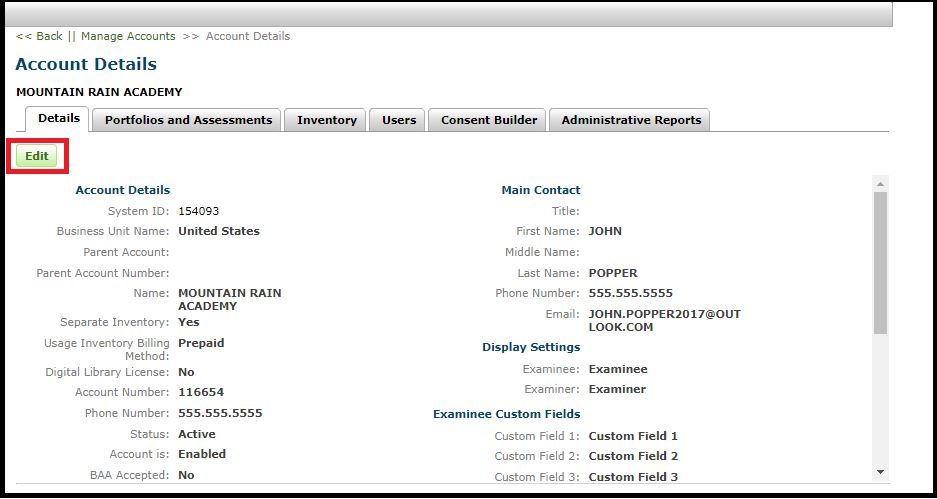Click the Examinee Custom Fields heading
Viewport: 937px width, 499px height.
pyautogui.click(x=507, y=414)
